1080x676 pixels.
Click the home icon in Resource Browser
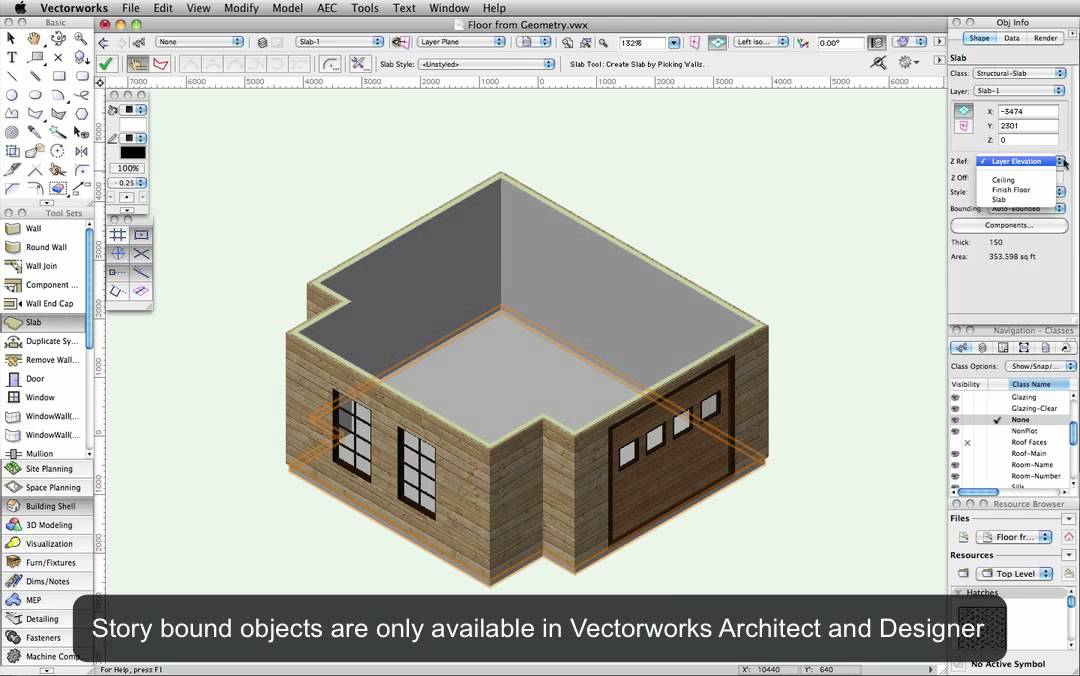point(1068,537)
